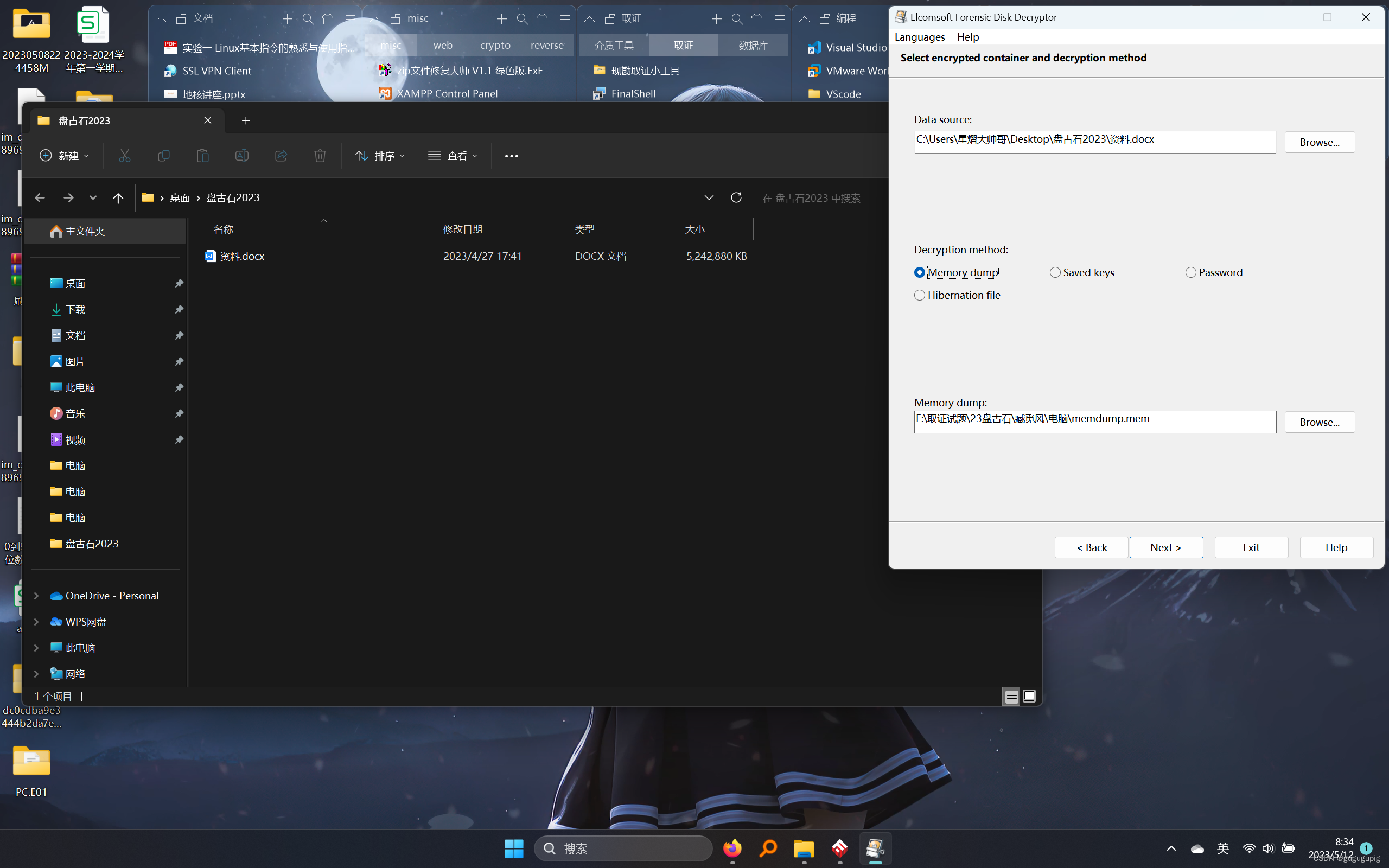Switch to large thumbnails view icon
Image resolution: width=1389 pixels, height=868 pixels.
point(1029,696)
